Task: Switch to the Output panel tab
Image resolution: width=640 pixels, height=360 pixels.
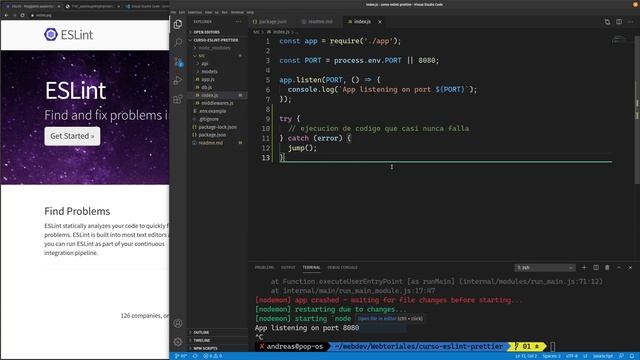Action: [288, 267]
